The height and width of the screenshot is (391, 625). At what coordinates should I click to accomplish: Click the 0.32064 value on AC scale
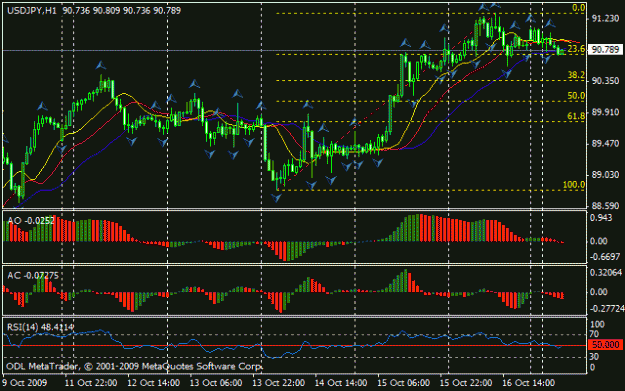click(606, 273)
